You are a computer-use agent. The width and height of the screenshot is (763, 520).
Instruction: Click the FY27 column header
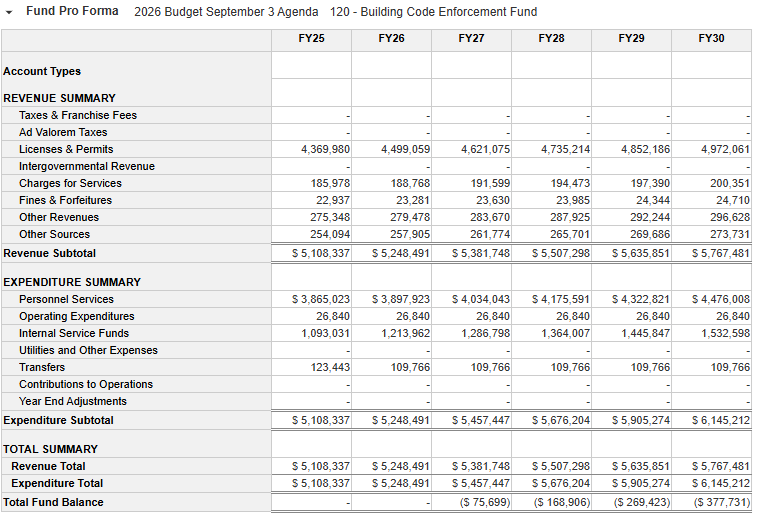pos(471,39)
